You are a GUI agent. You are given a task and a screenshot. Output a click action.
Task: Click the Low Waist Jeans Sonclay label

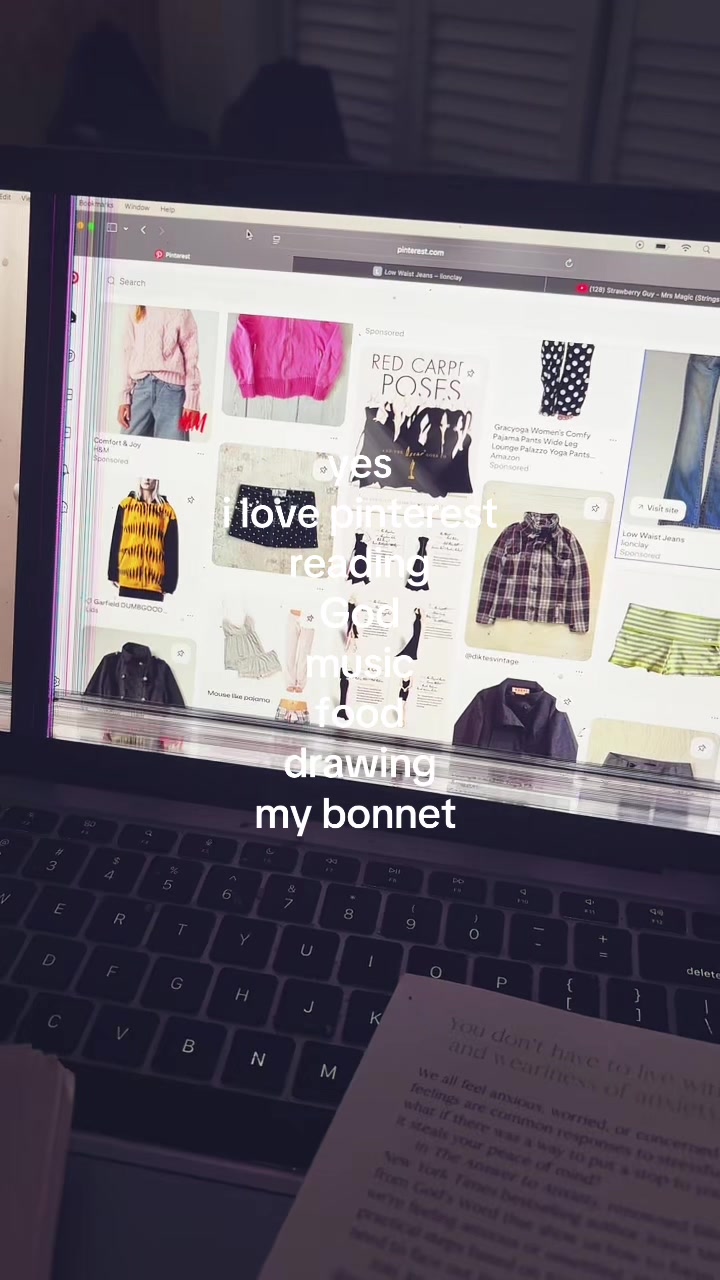652,541
